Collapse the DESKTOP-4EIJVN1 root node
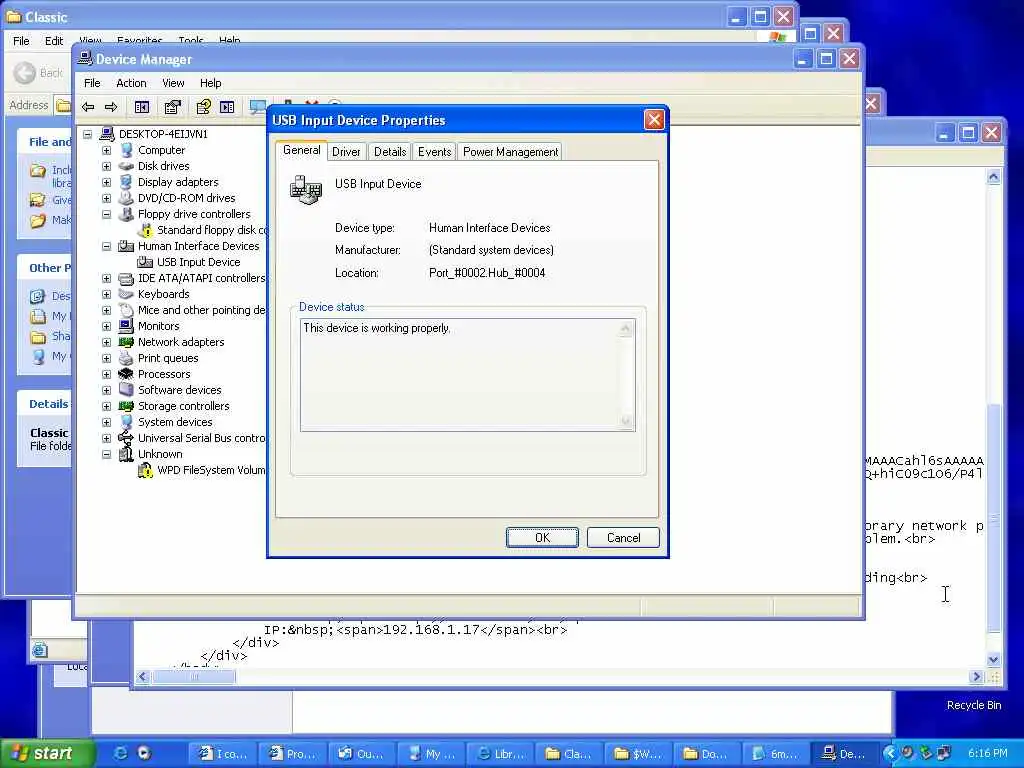Viewport: 1024px width, 768px height. 88,134
